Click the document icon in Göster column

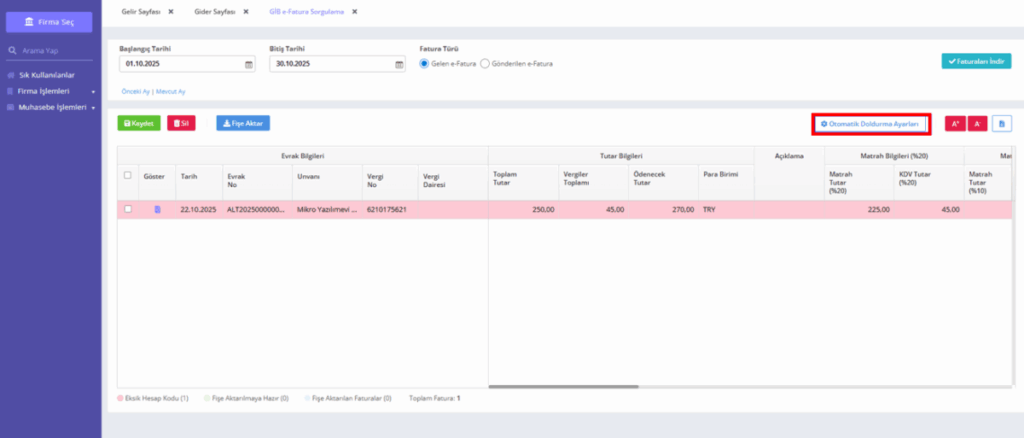(x=157, y=210)
